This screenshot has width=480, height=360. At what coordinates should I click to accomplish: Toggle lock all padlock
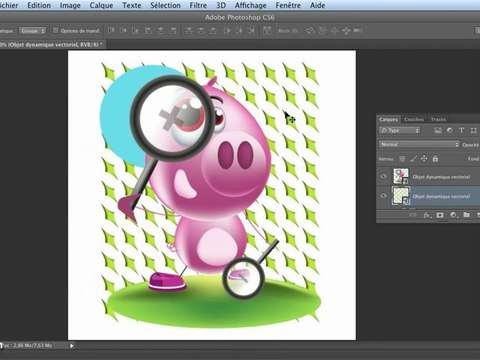[x=435, y=159]
